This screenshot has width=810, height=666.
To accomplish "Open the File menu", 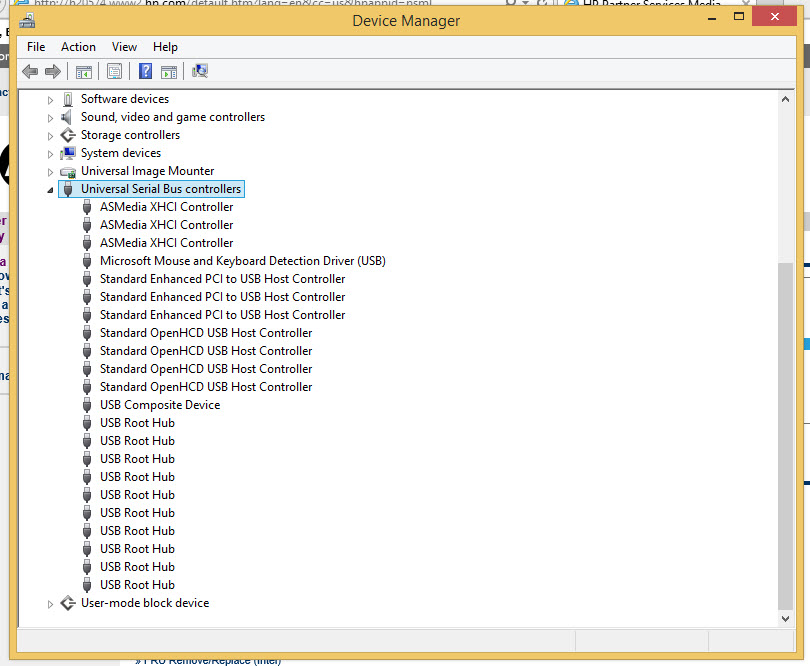I will point(36,47).
